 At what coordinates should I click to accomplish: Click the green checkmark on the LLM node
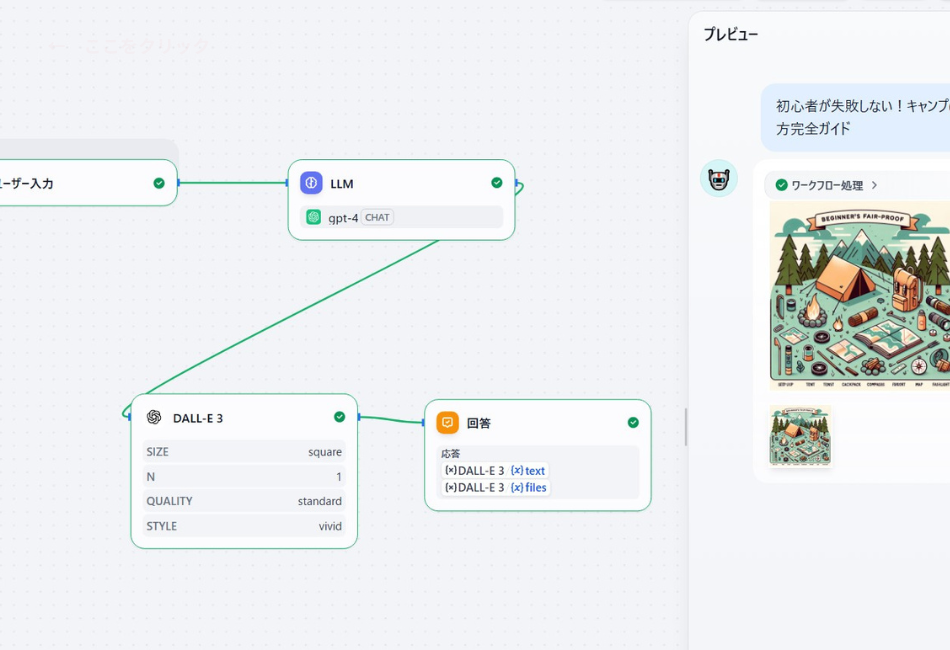496,183
